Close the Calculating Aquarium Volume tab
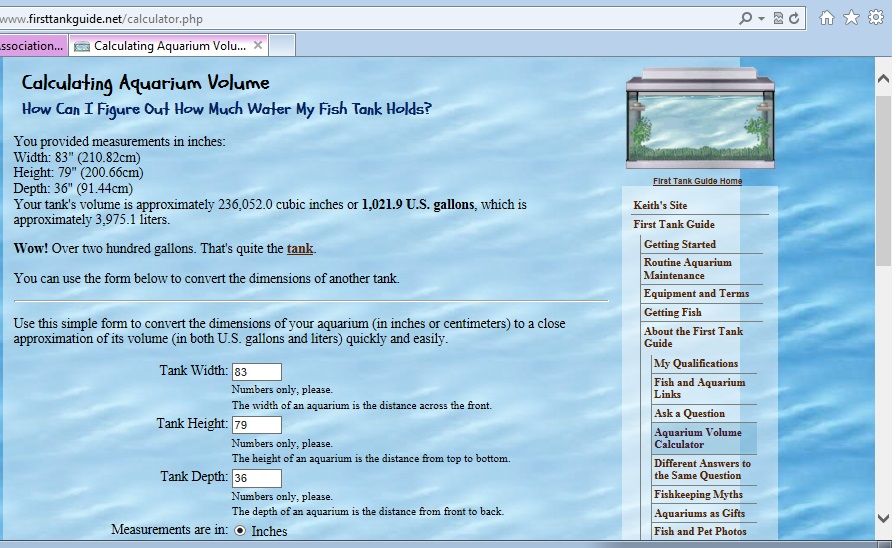 coord(258,45)
